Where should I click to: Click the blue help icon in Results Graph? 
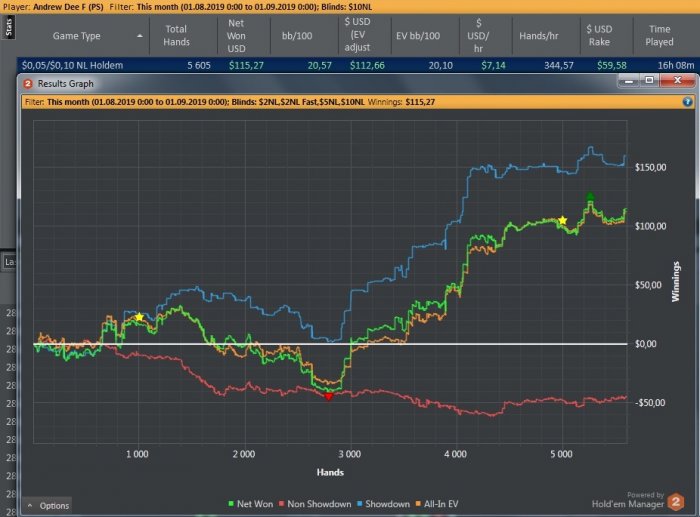[688, 102]
